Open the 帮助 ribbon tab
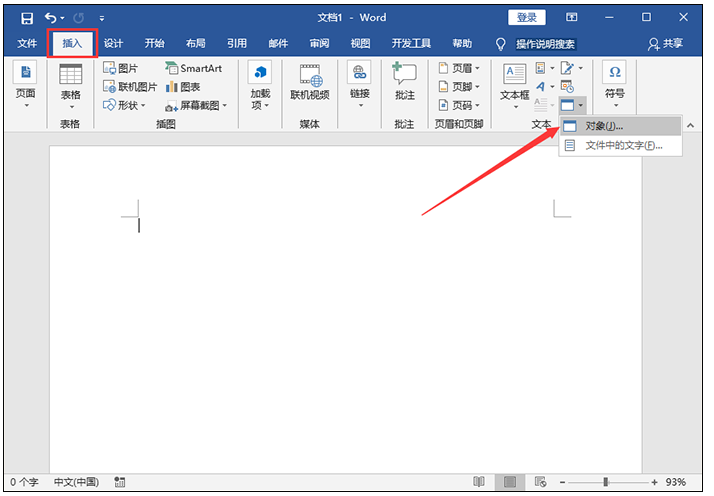This screenshot has height=496, width=714. (x=462, y=43)
